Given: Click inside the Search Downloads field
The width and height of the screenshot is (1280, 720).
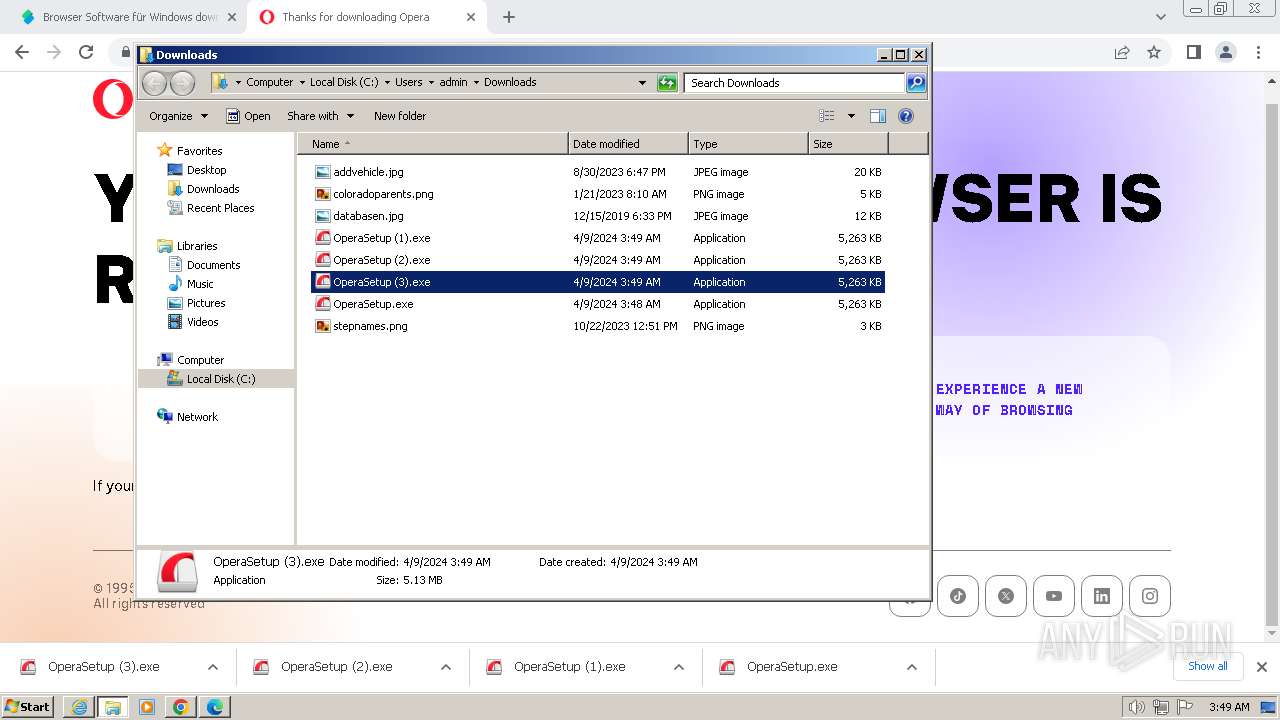Looking at the screenshot, I should (x=795, y=83).
